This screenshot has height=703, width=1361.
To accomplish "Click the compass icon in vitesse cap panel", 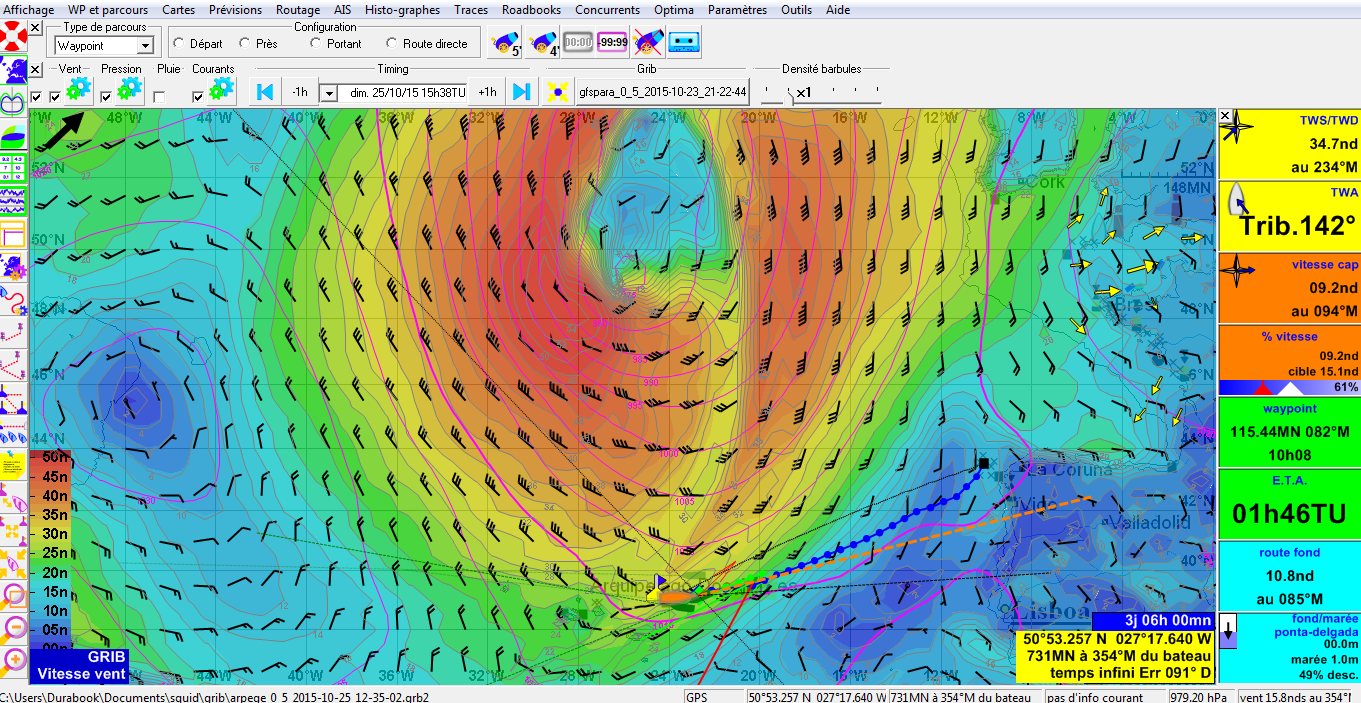I will [1238, 271].
